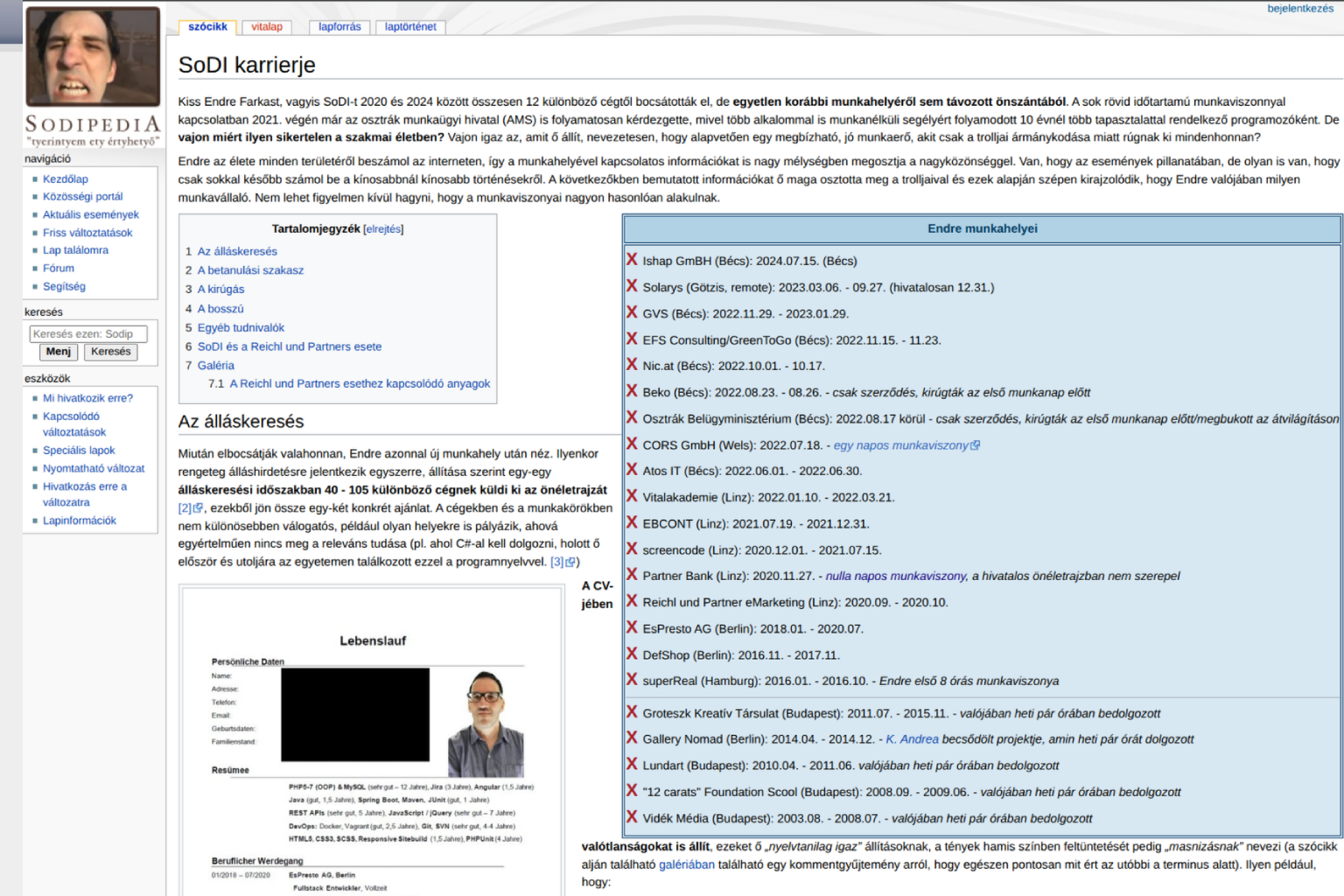
Task: Jump to 'Egyéb tudnivalók' contents entry
Action: 241,327
